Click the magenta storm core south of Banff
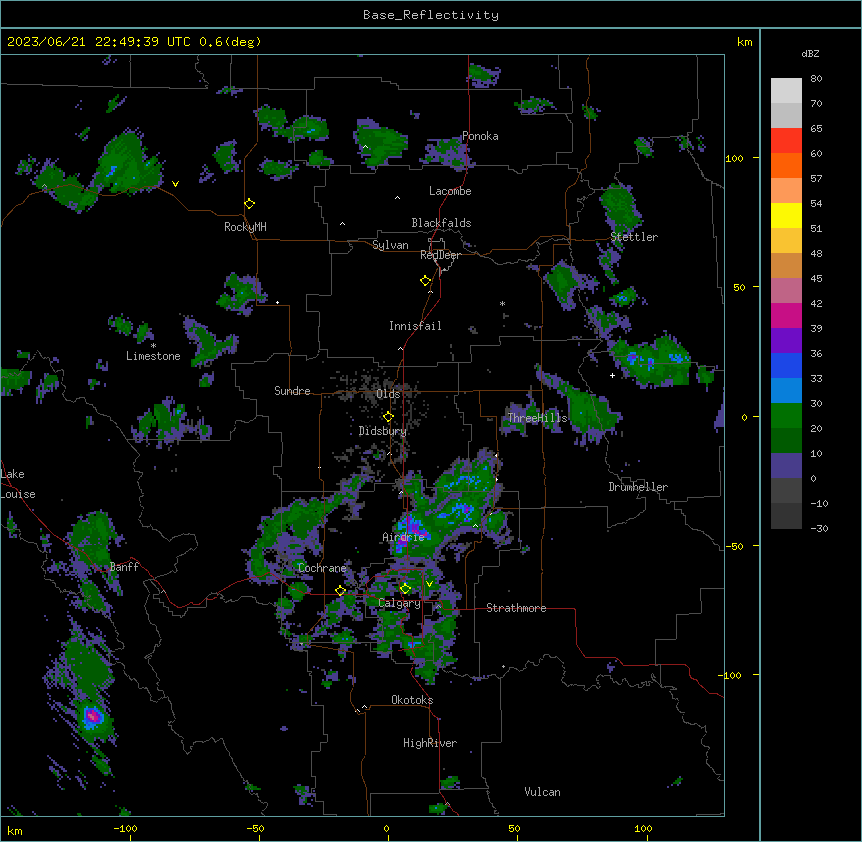This screenshot has height=842, width=862. pyautogui.click(x=93, y=716)
